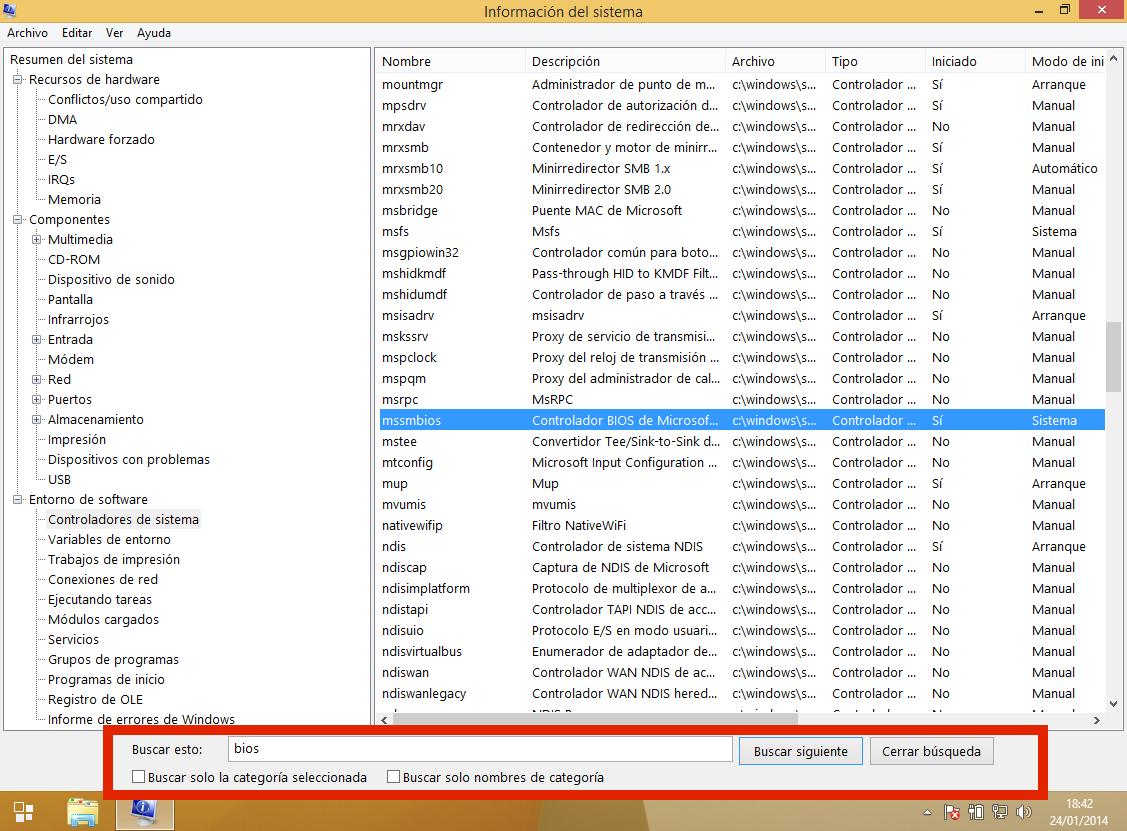Collapse the 'Recursos de hardware' tree node

18,79
